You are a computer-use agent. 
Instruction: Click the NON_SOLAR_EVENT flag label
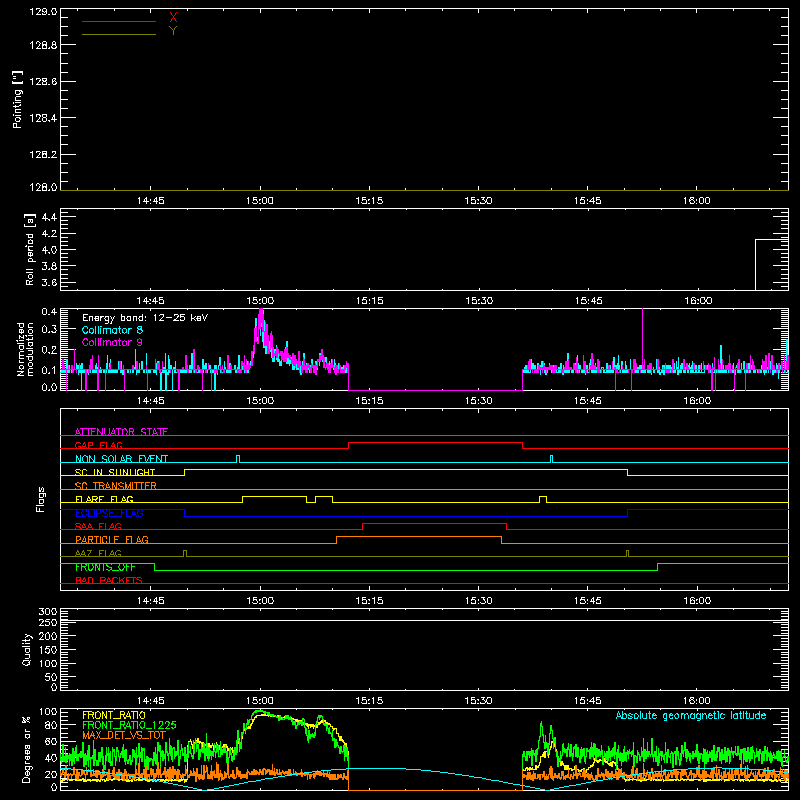121,459
